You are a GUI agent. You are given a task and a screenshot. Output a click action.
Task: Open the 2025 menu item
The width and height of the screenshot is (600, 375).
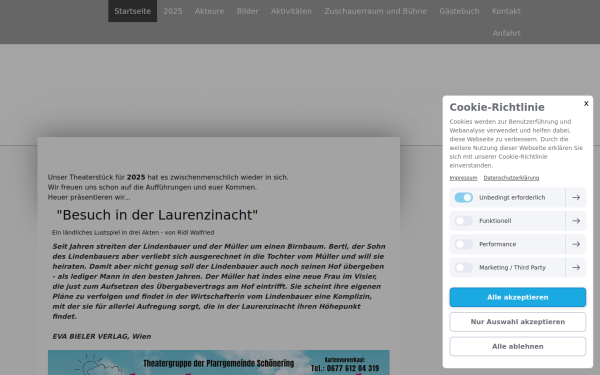[173, 11]
